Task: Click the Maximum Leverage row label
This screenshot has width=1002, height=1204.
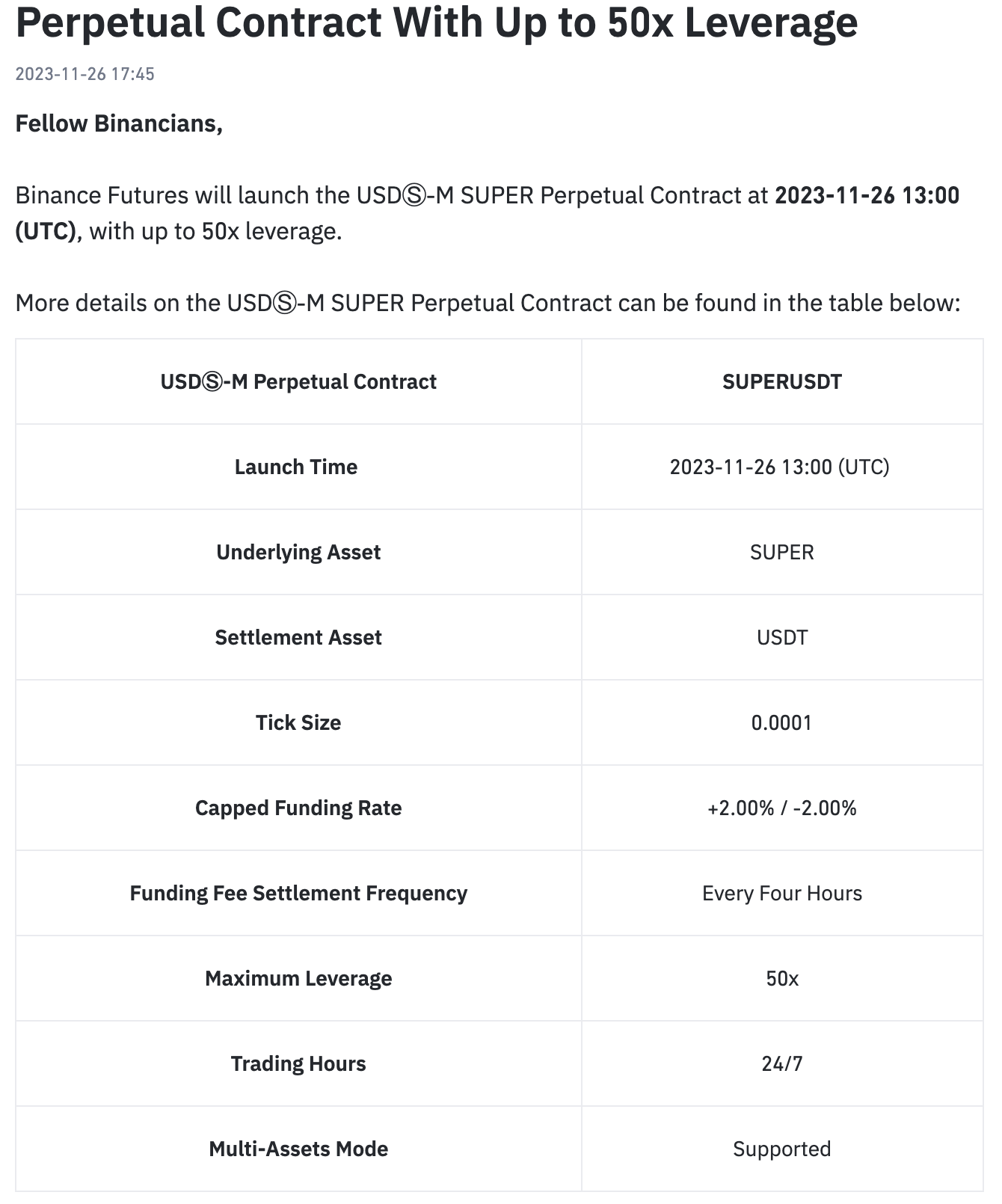Action: (x=298, y=978)
